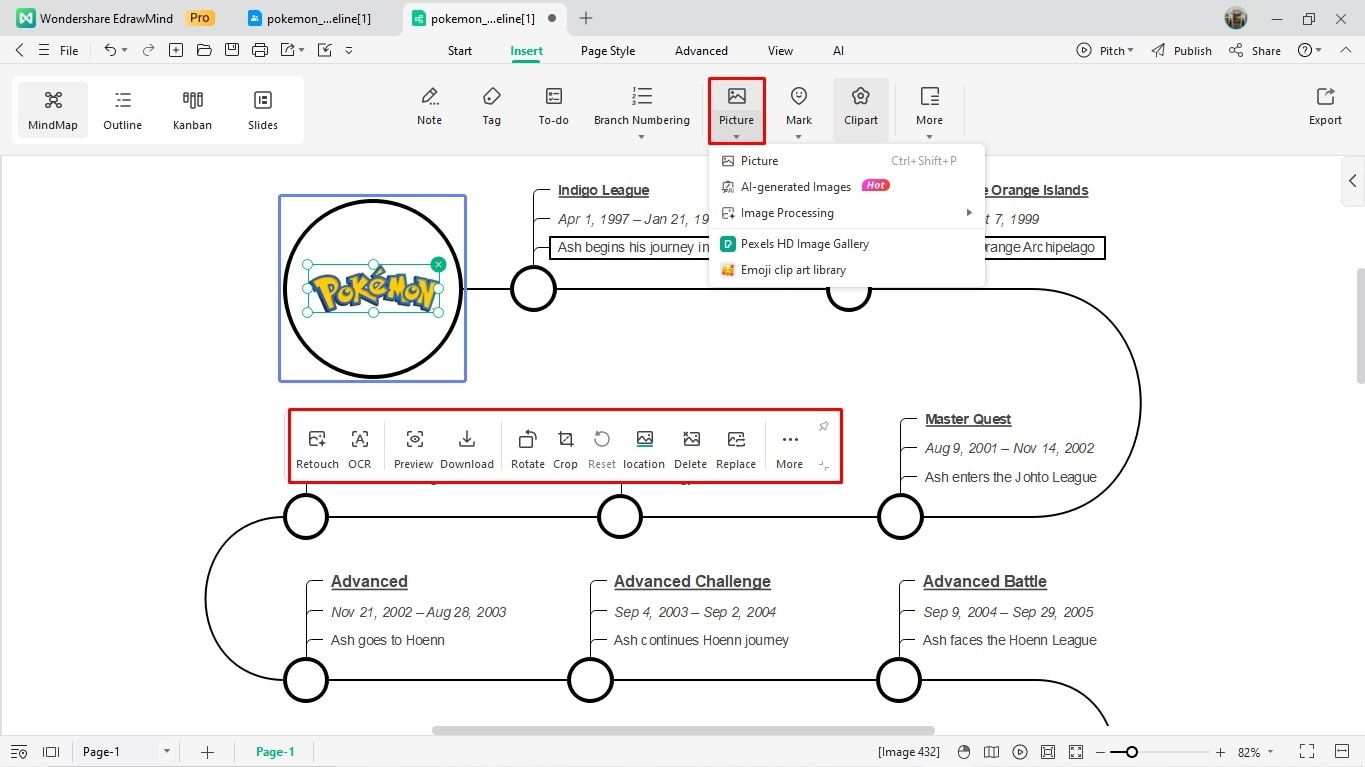Choose Picture from the dropdown menu

click(x=847, y=161)
